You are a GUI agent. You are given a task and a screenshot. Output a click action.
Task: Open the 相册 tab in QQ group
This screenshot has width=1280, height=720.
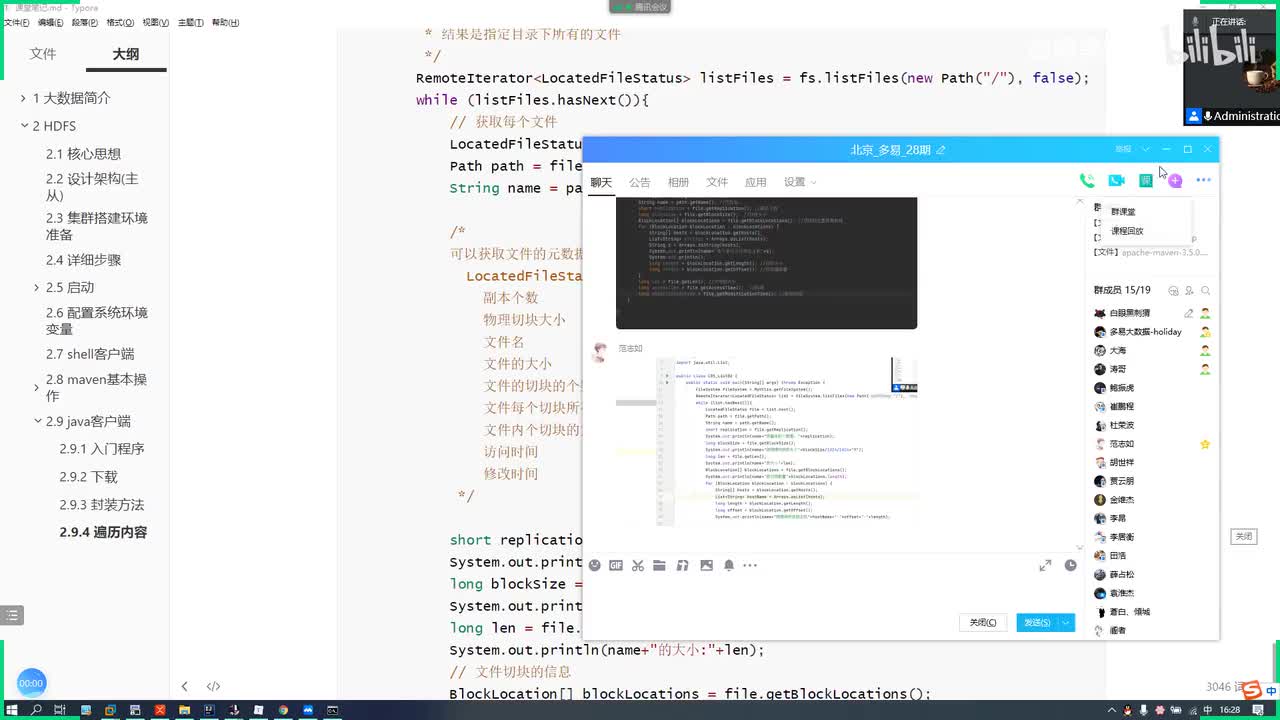tap(678, 182)
